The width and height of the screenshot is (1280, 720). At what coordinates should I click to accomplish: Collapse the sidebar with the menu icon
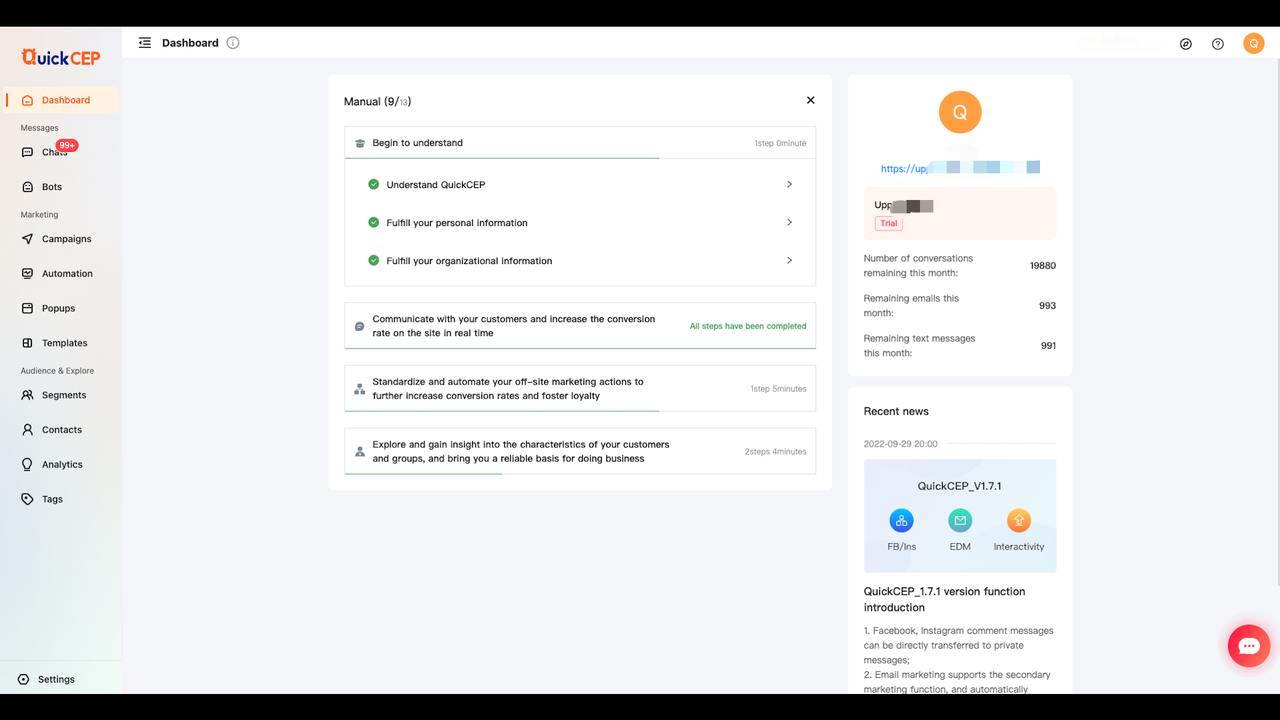click(x=145, y=43)
